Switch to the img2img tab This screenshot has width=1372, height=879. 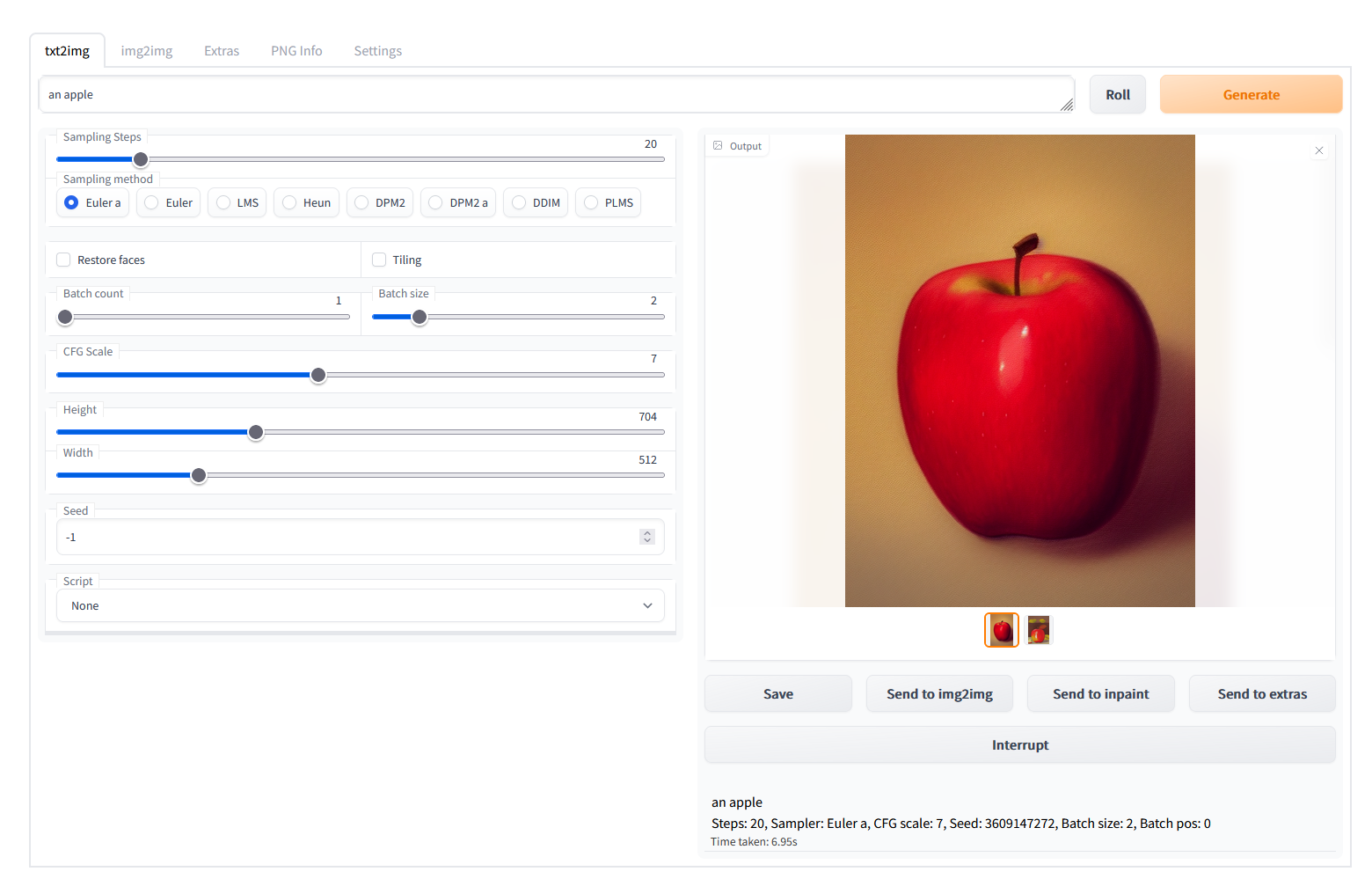146,50
